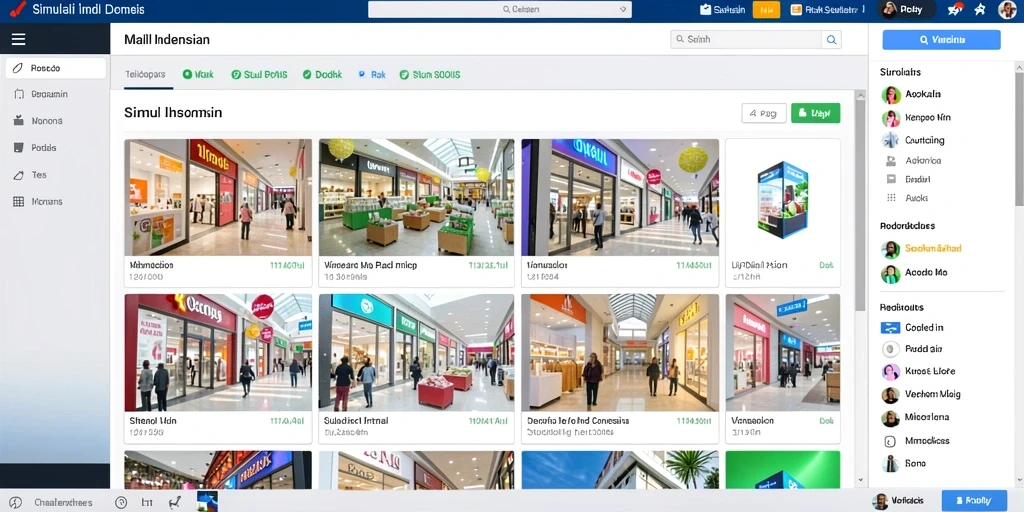Click the magnifier icon beside the Salnh search field
The image size is (1024, 512).
pos(831,39)
